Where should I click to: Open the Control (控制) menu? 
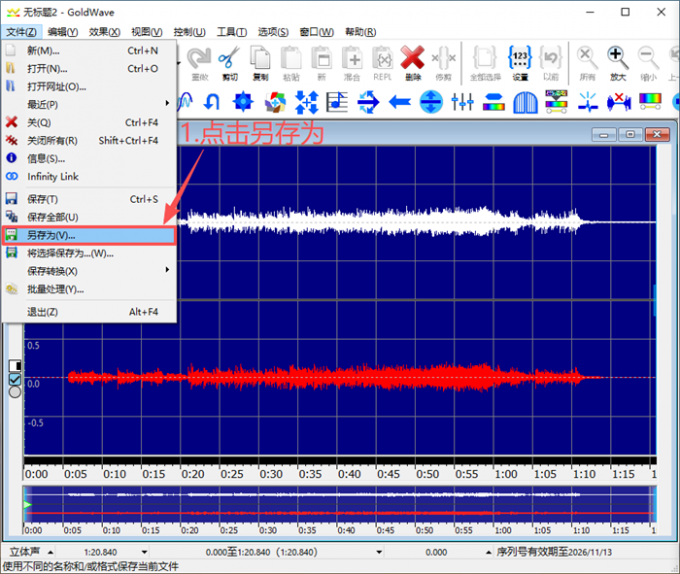pos(189,32)
